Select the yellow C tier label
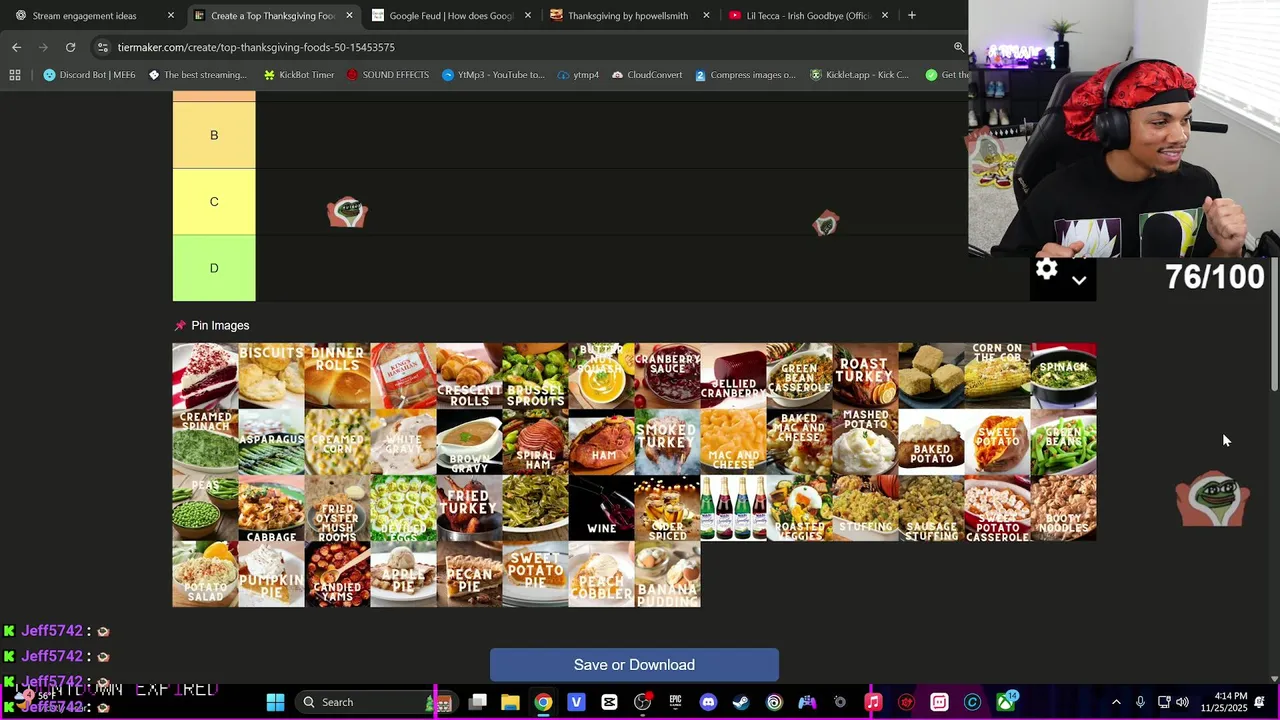 point(214,202)
